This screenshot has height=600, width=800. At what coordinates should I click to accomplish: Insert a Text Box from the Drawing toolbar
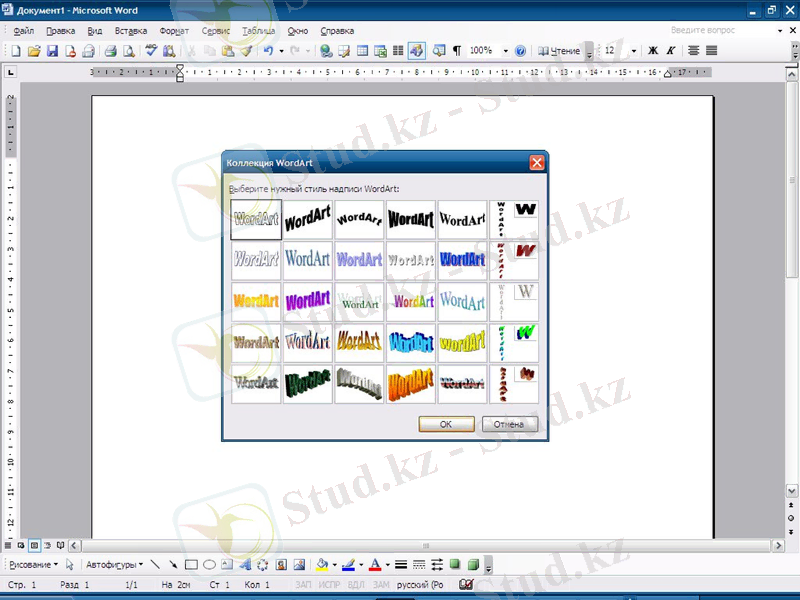pyautogui.click(x=228, y=562)
